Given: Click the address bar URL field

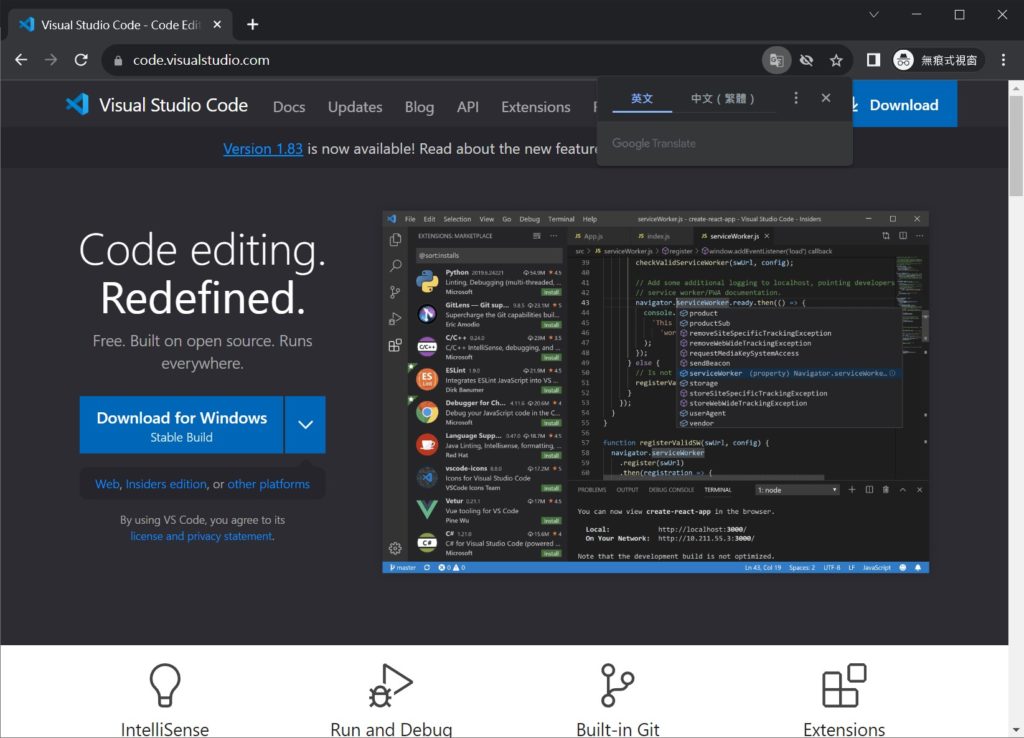Looking at the screenshot, I should coord(431,60).
